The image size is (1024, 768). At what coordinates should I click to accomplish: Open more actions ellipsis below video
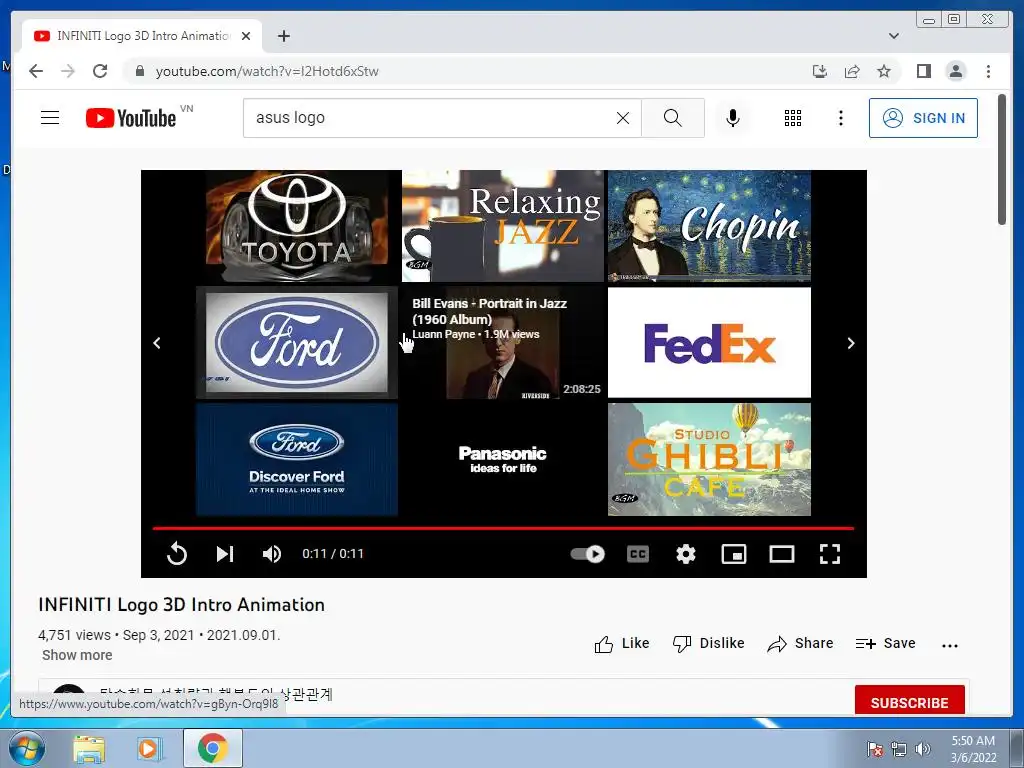950,645
